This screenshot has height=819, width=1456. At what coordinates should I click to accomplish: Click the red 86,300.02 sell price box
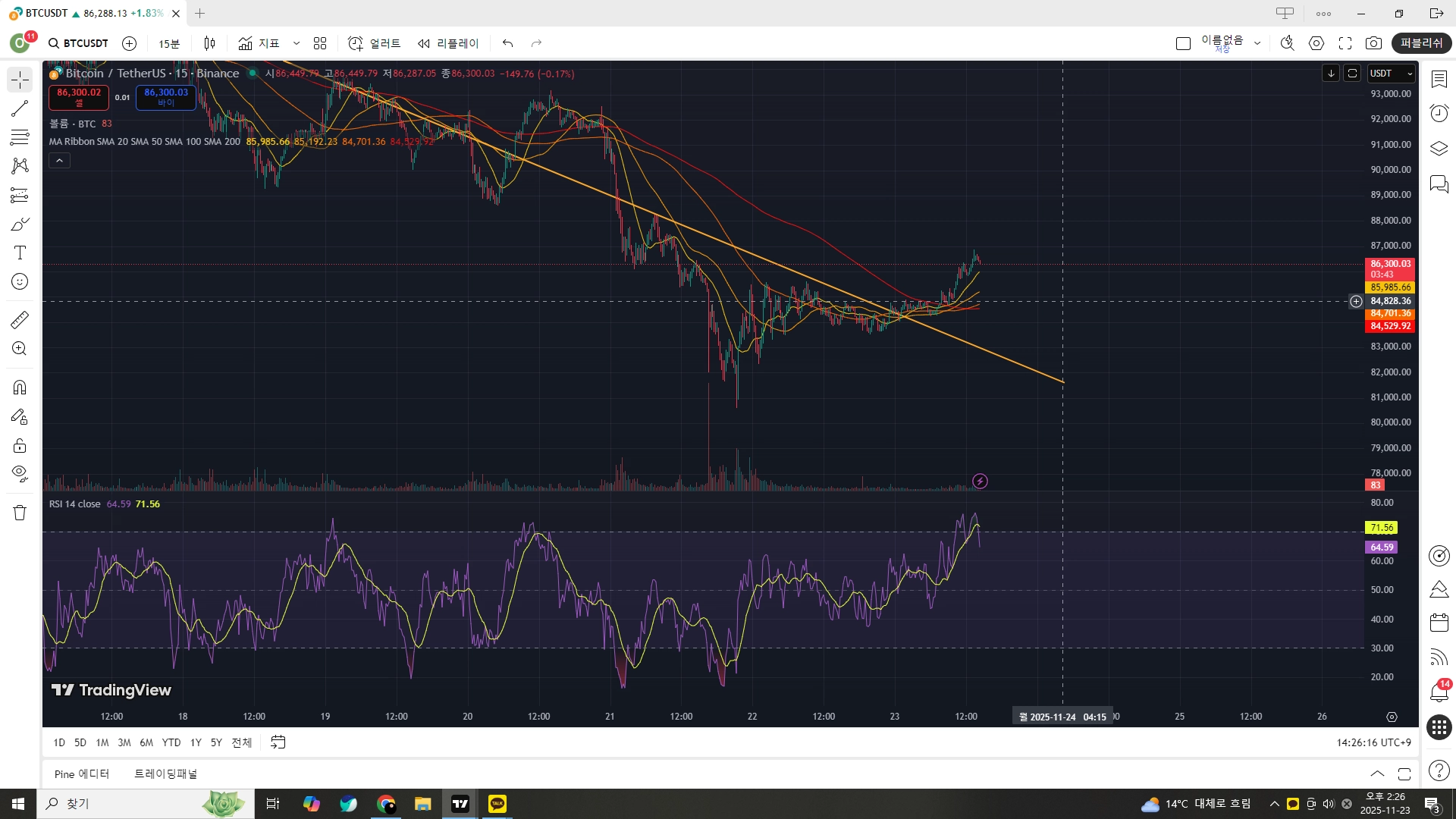click(79, 97)
